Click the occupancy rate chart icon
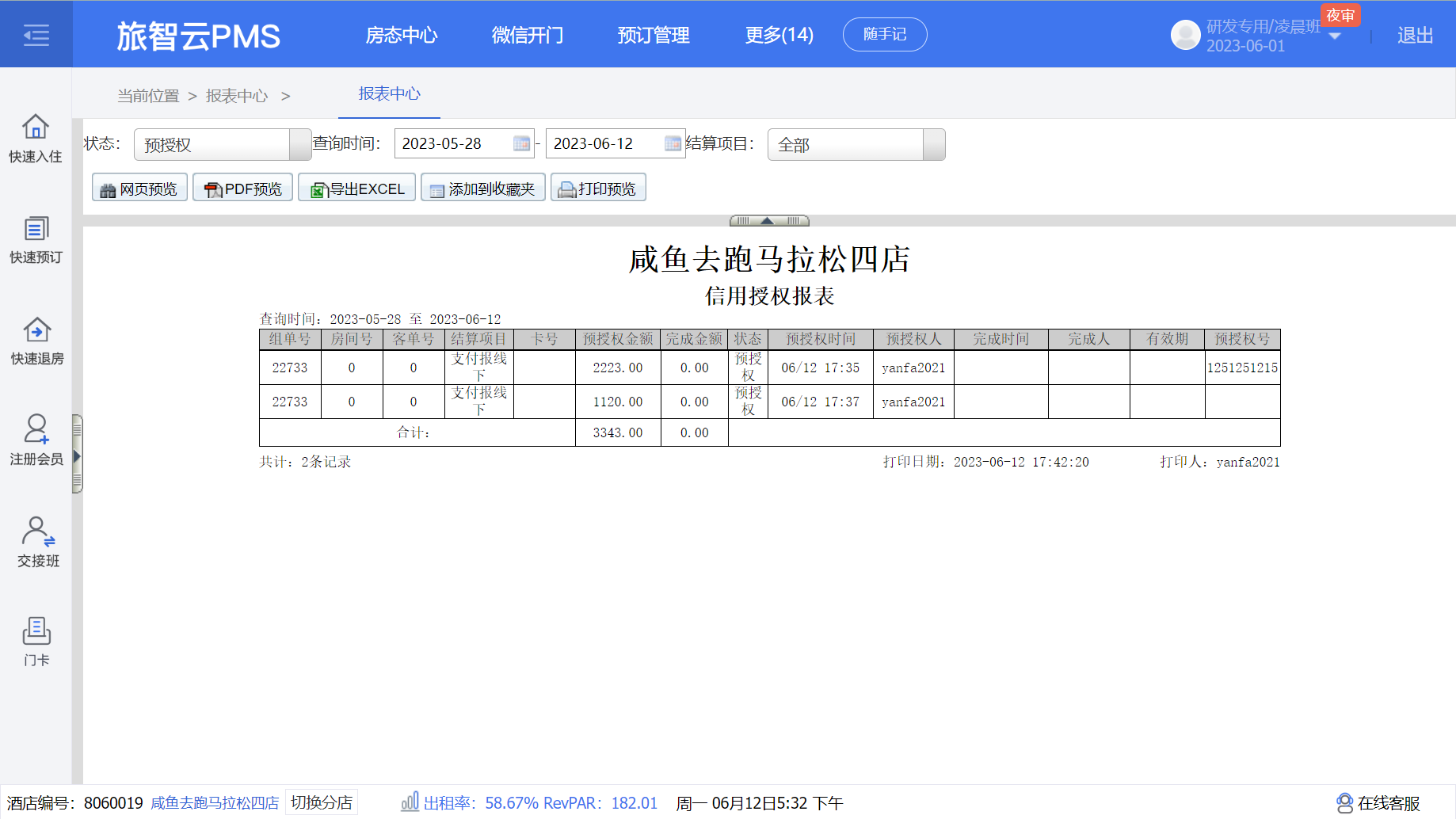1456x819 pixels. 410,802
